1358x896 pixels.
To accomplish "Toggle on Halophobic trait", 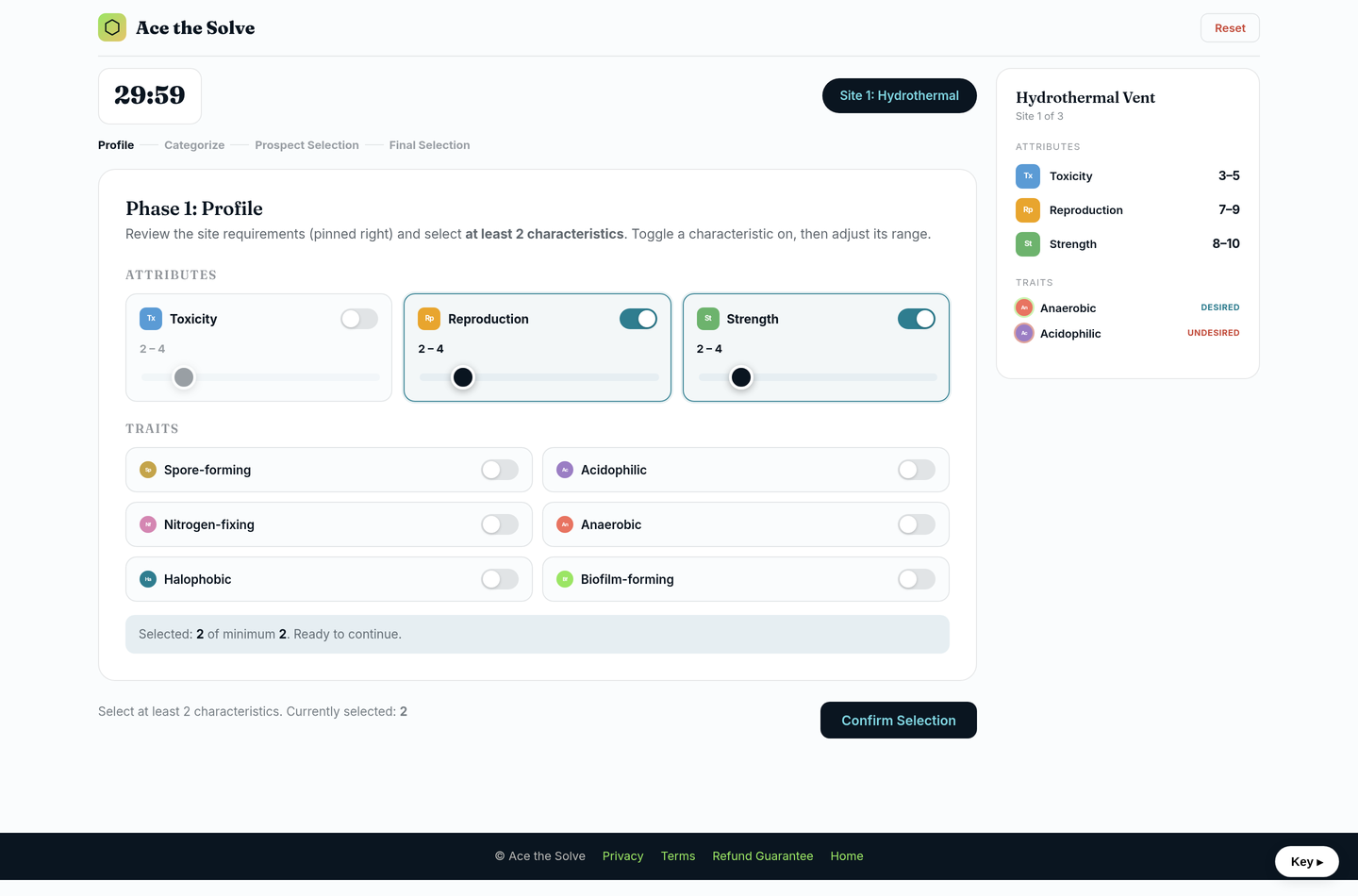I will (500, 579).
